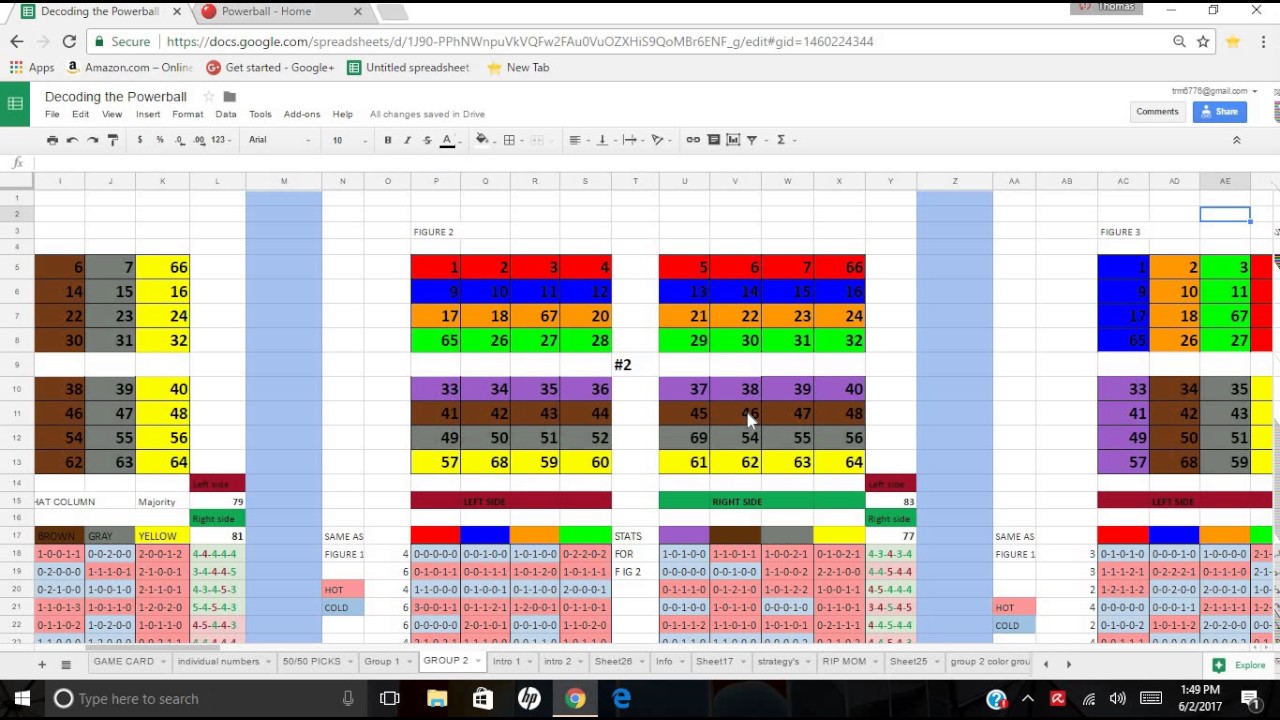
Task: Select the red cell containing 66
Action: 839,267
